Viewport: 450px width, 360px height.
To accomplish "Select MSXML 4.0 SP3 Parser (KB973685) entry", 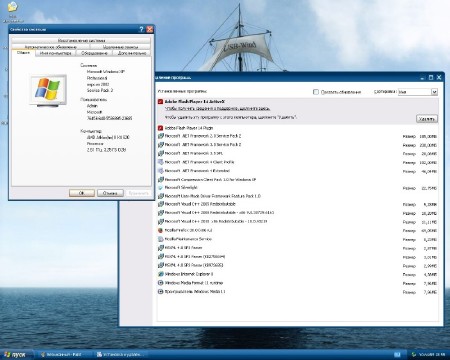I will point(194,265).
